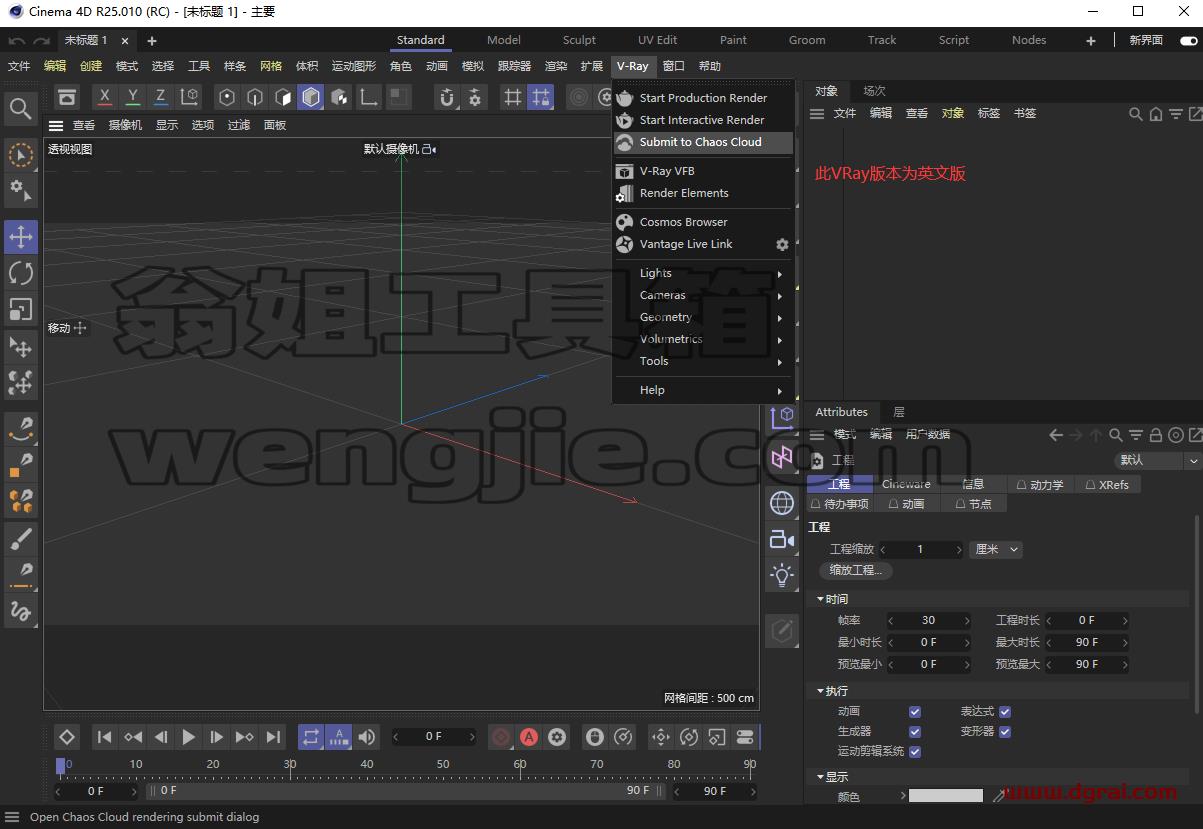Open keyframe selection gear icon
The image size is (1203, 829).
pyautogui.click(x=557, y=737)
